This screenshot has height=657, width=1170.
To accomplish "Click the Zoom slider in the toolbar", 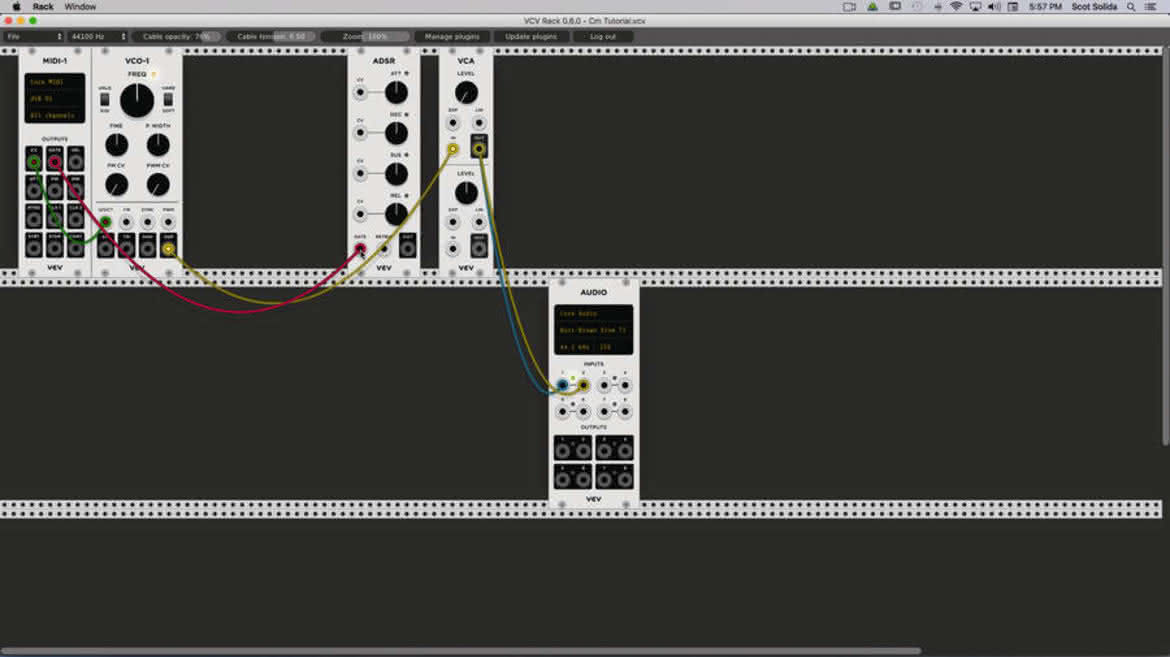I will pos(366,37).
